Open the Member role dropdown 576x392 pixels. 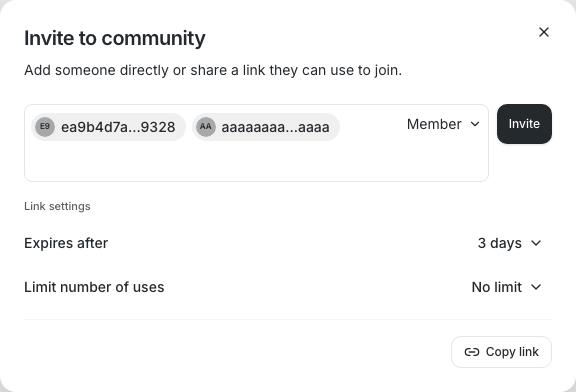[443, 124]
